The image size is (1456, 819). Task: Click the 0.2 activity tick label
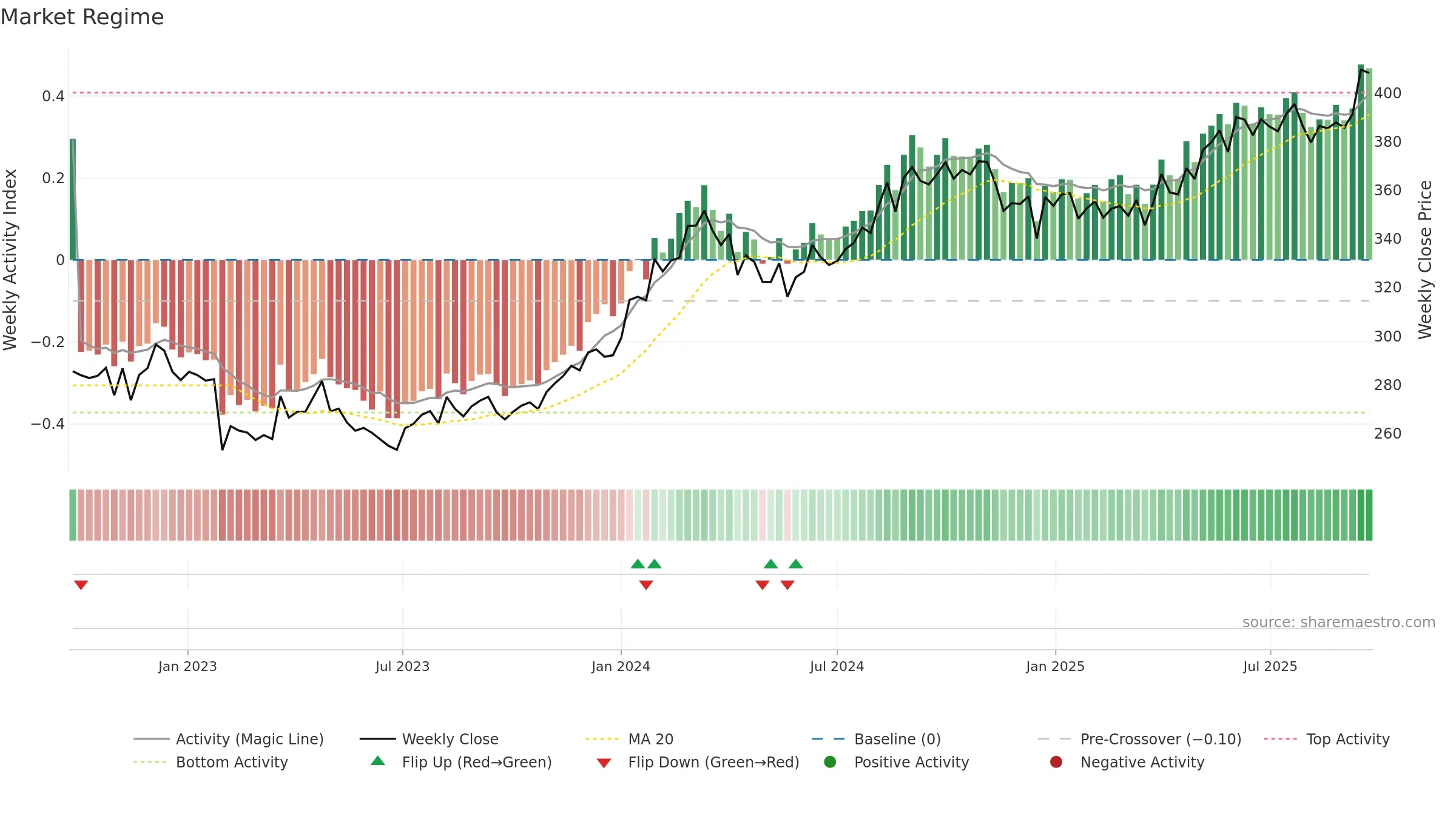point(53,178)
